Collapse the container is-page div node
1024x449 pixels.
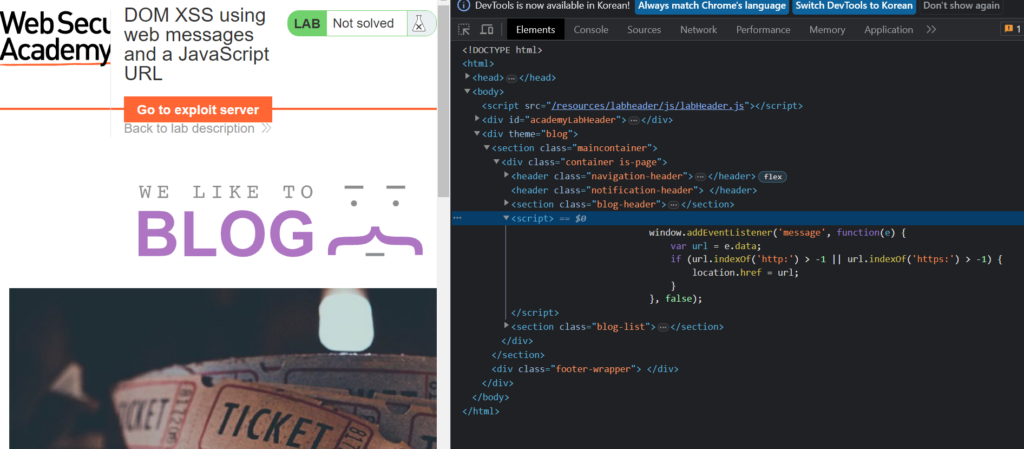pos(496,162)
